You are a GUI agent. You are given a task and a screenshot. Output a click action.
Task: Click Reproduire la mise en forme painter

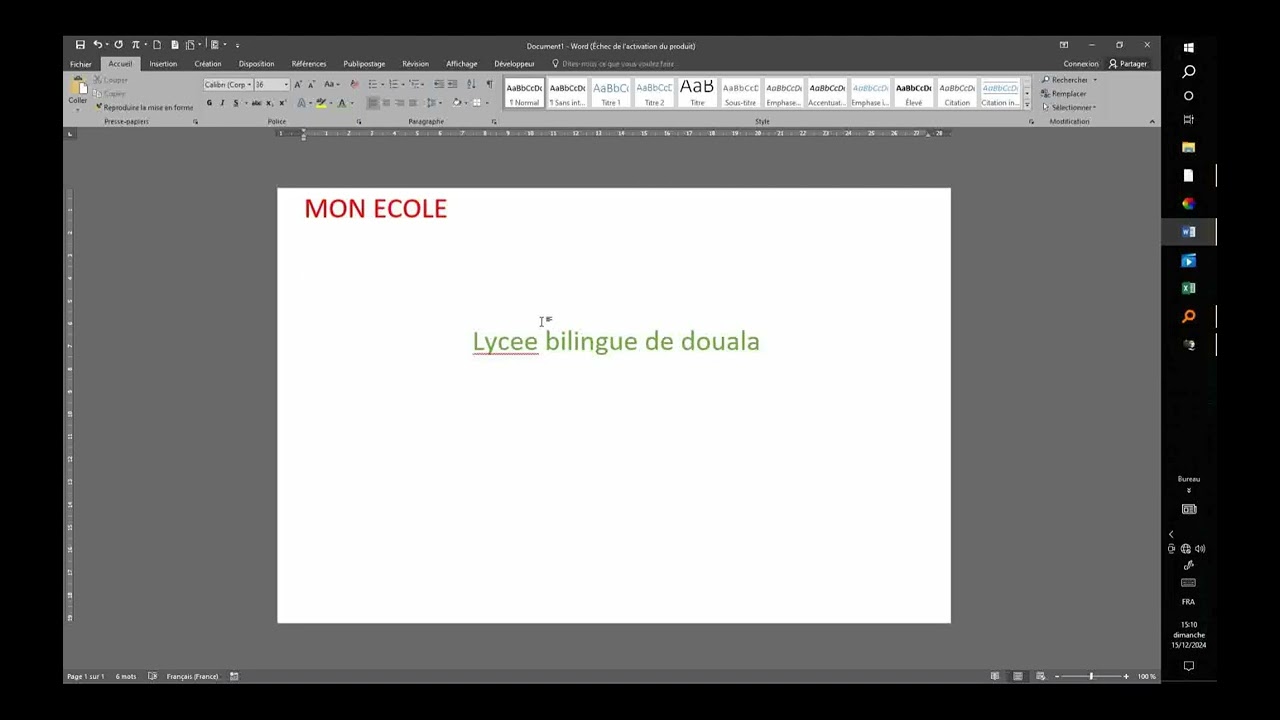coord(144,107)
